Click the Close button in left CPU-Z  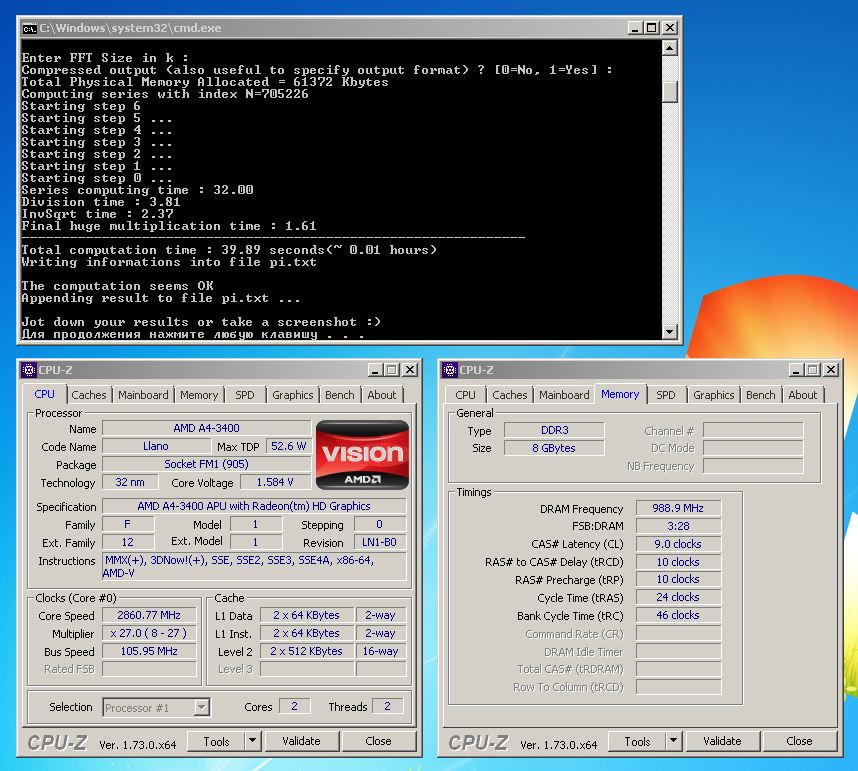[378, 741]
